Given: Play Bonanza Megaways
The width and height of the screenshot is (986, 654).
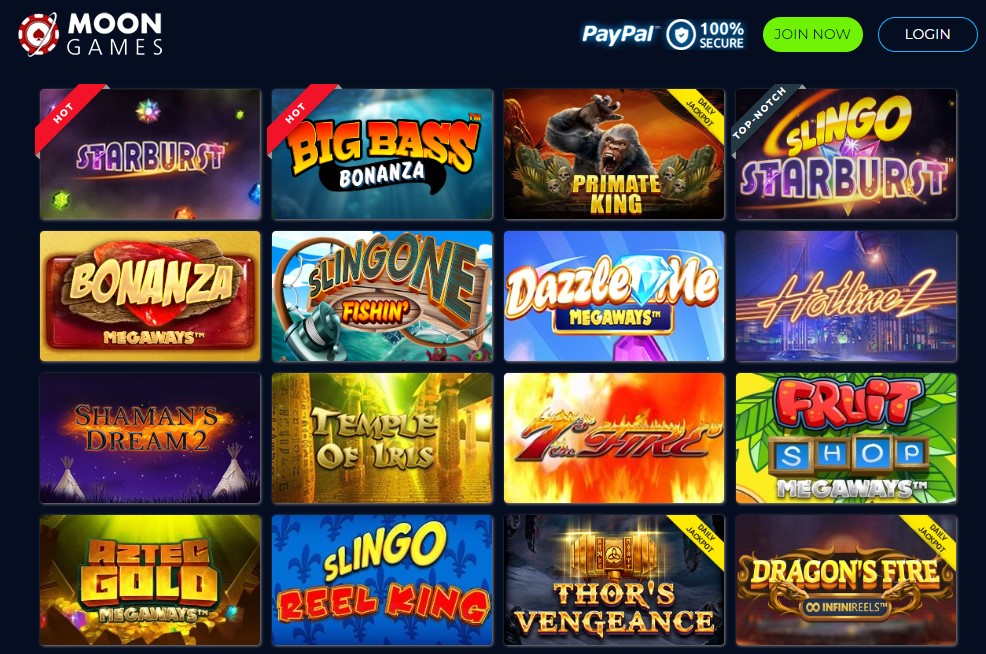Looking at the screenshot, I should pos(150,296).
